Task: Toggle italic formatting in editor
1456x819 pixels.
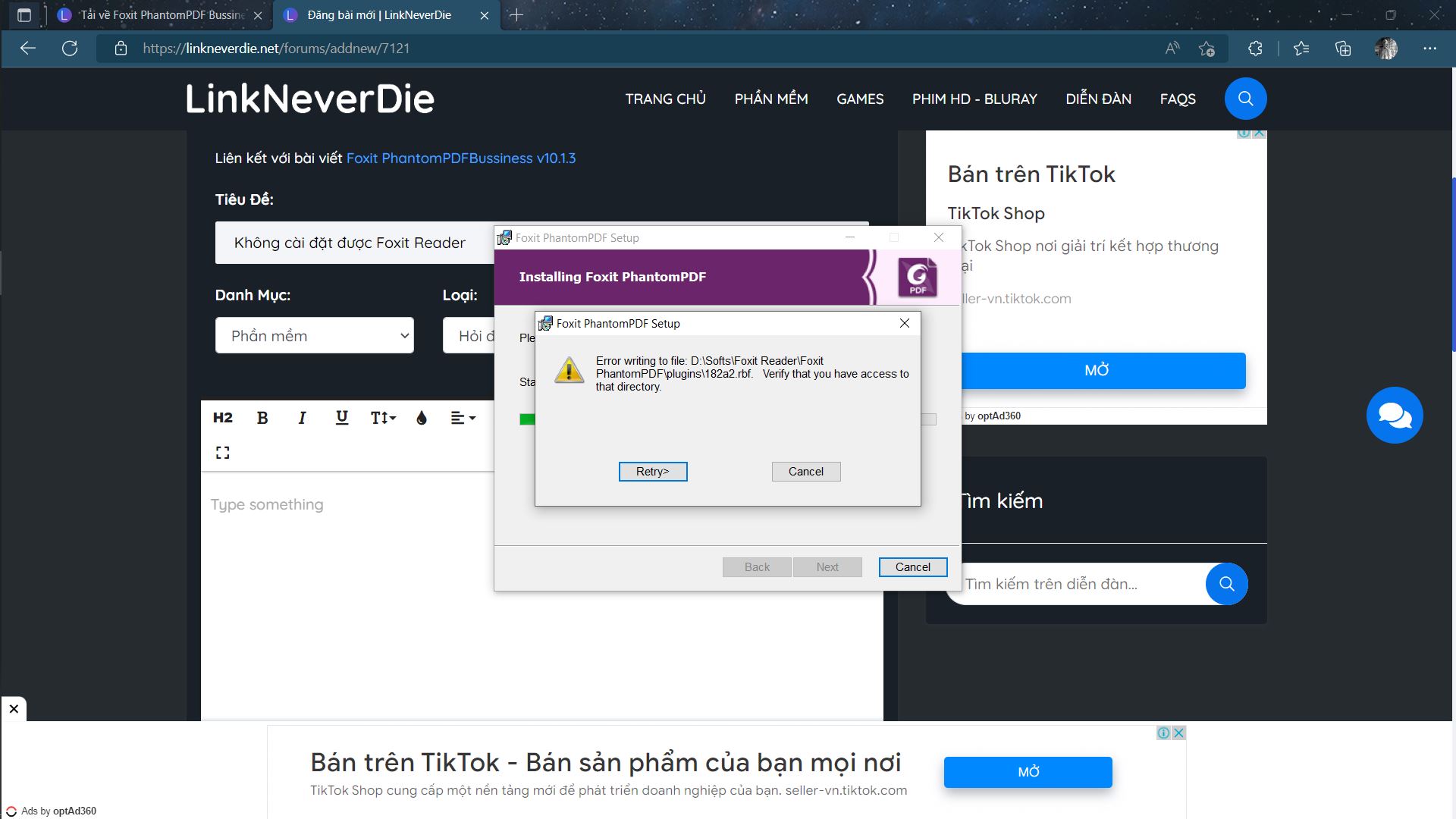Action: pyautogui.click(x=302, y=418)
